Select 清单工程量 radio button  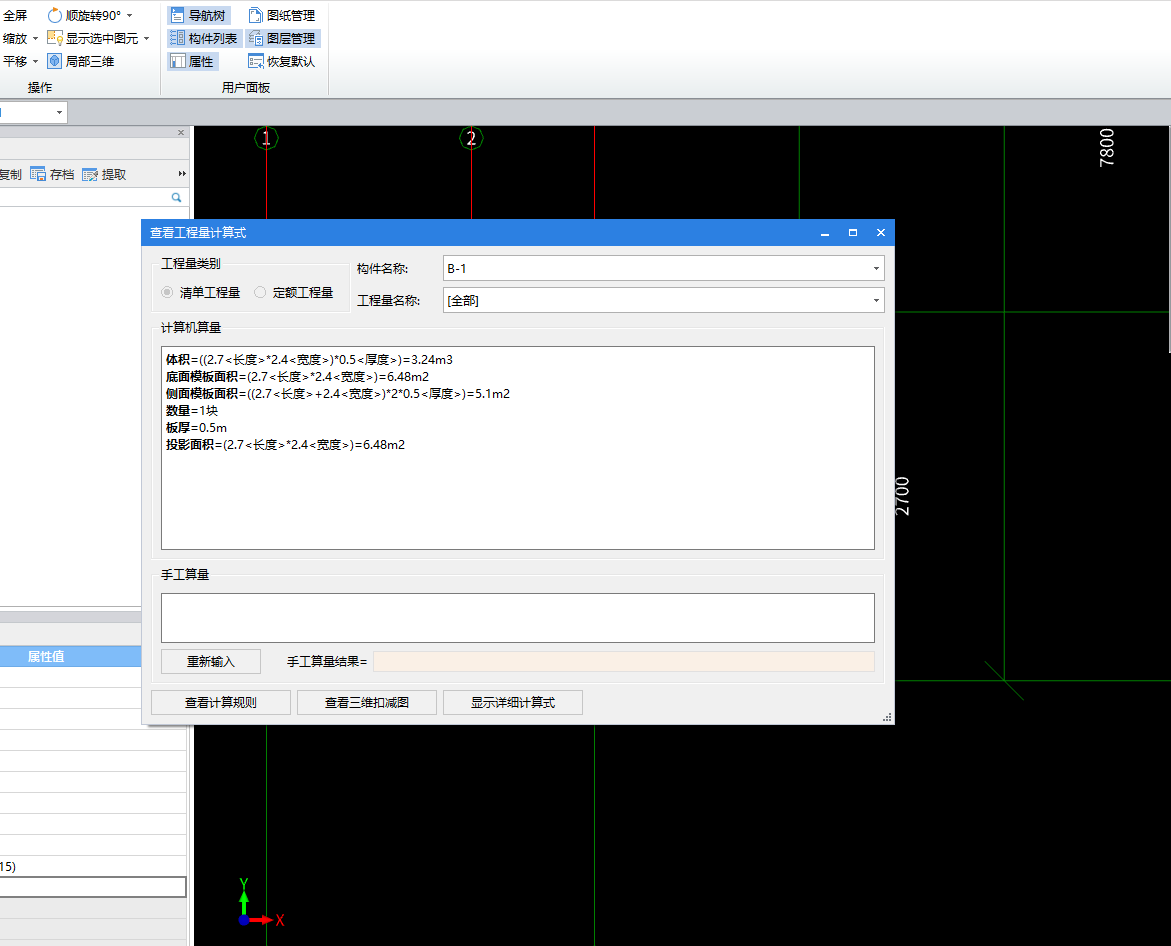click(x=167, y=292)
